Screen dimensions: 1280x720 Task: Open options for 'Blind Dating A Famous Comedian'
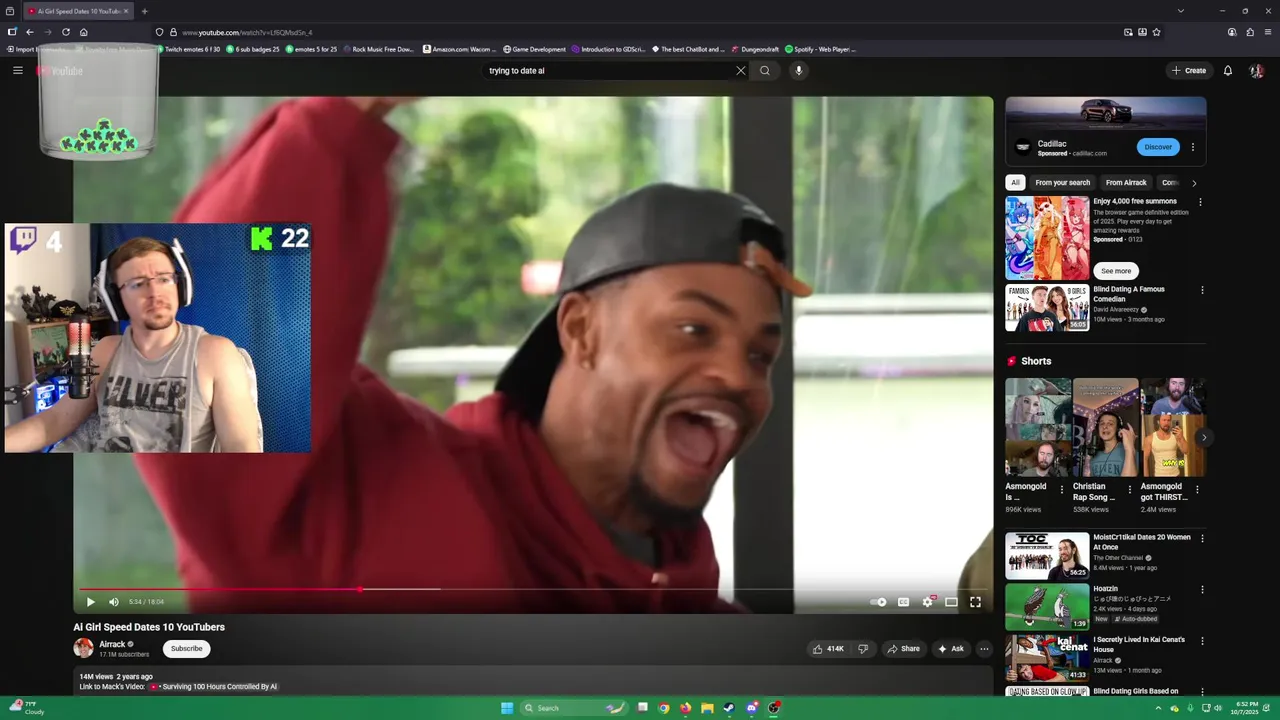(1202, 290)
